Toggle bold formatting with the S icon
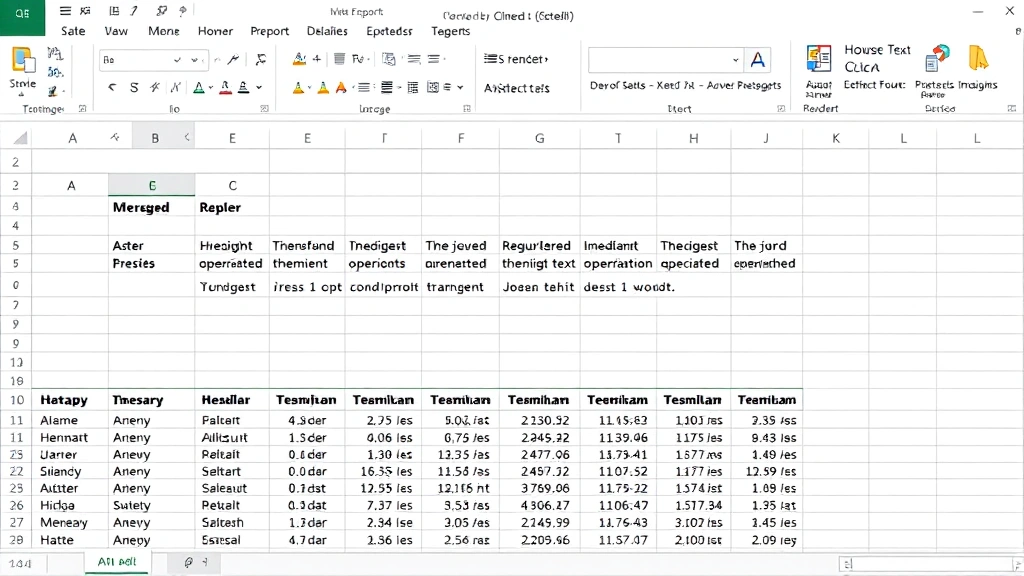1024x576 pixels. [x=134, y=87]
